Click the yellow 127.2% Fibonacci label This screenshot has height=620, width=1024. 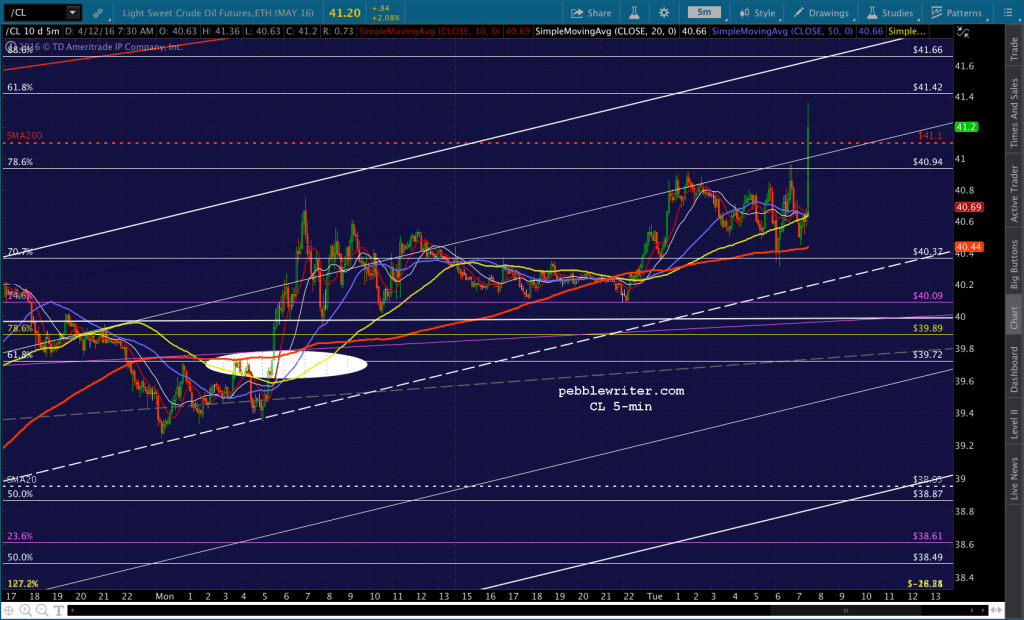[23, 583]
